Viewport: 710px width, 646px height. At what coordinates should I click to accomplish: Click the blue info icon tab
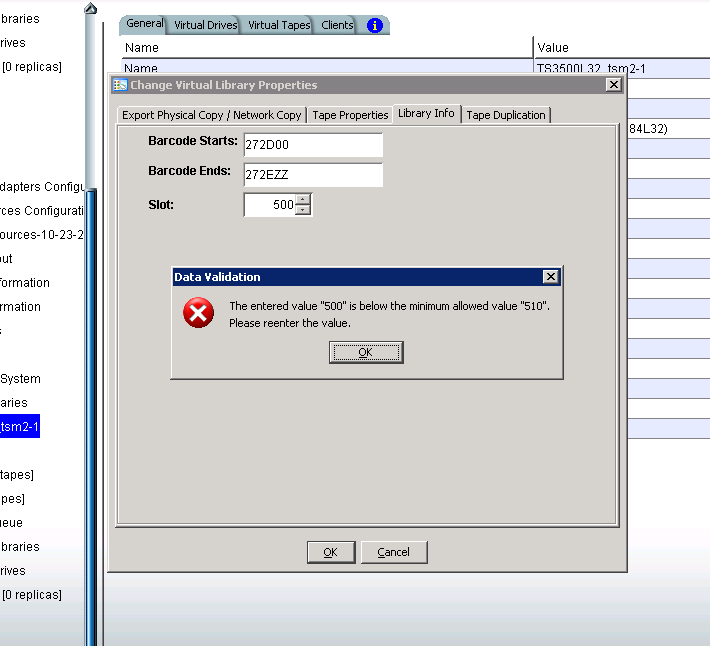[x=375, y=25]
